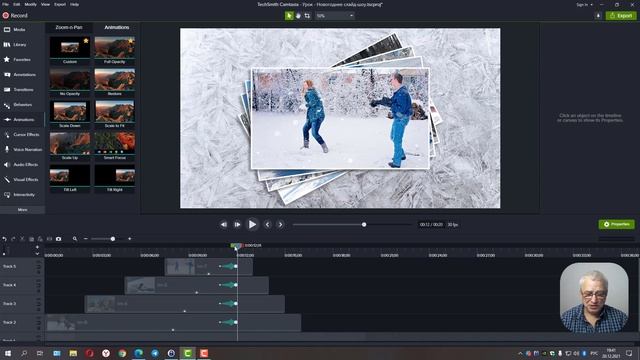The width and height of the screenshot is (640, 360).
Task: Open the Voice Narration panel
Action: point(22,149)
